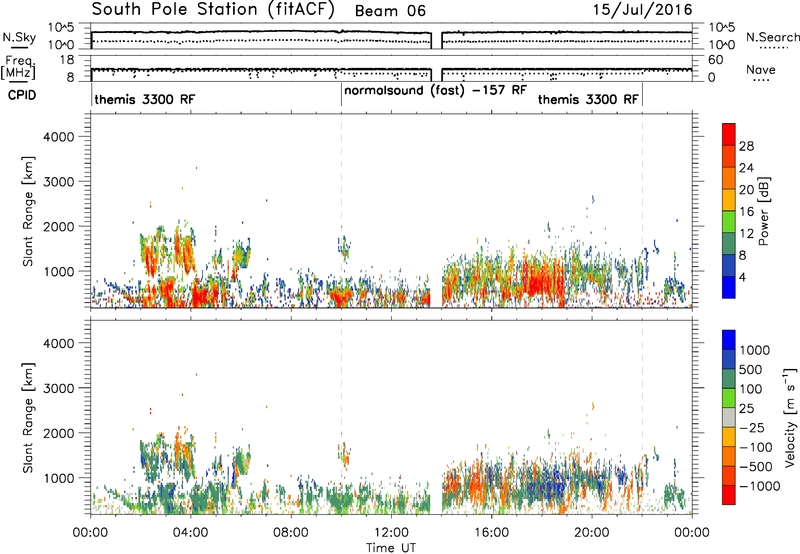Click the 'N.Sky' legend label
800x554 pixels.
click(x=19, y=37)
